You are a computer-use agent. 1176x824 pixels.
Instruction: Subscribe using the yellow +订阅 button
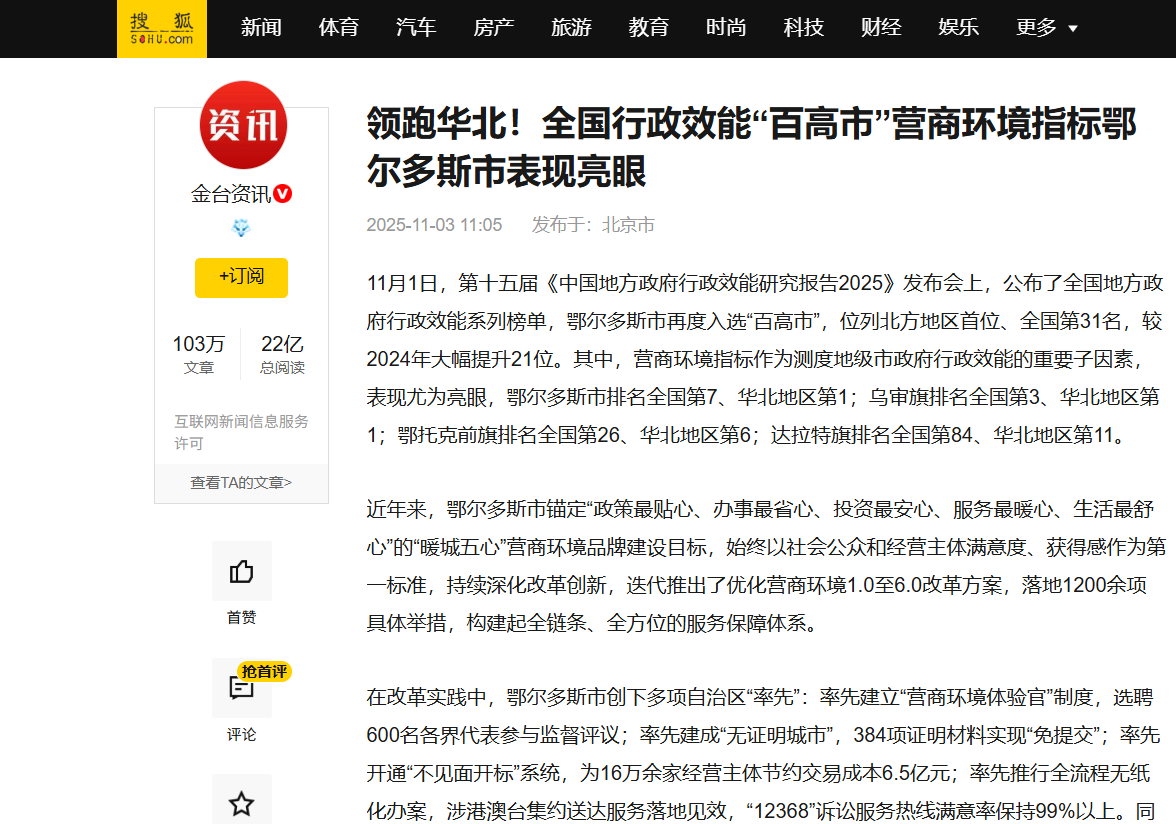(241, 277)
